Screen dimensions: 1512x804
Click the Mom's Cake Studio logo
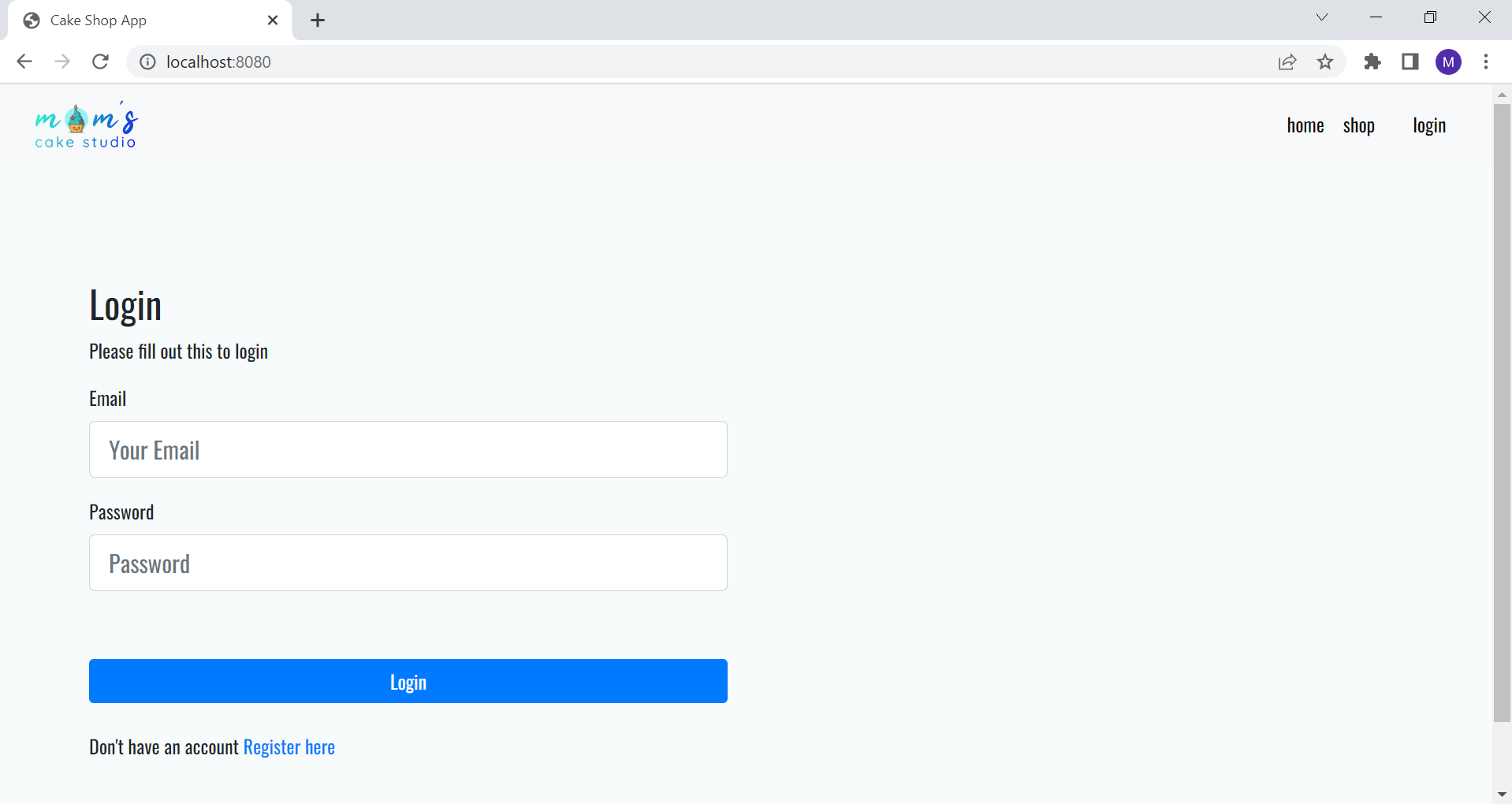85,125
